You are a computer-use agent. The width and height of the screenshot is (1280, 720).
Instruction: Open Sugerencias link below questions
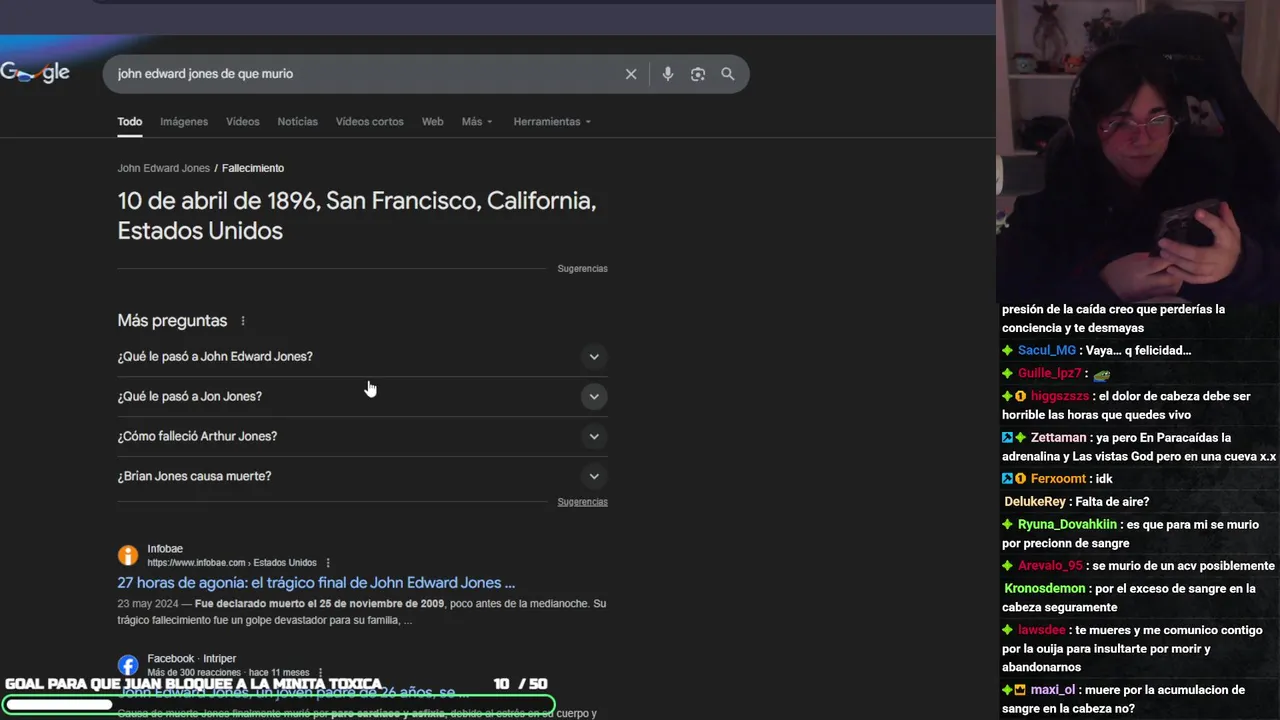pyautogui.click(x=582, y=502)
